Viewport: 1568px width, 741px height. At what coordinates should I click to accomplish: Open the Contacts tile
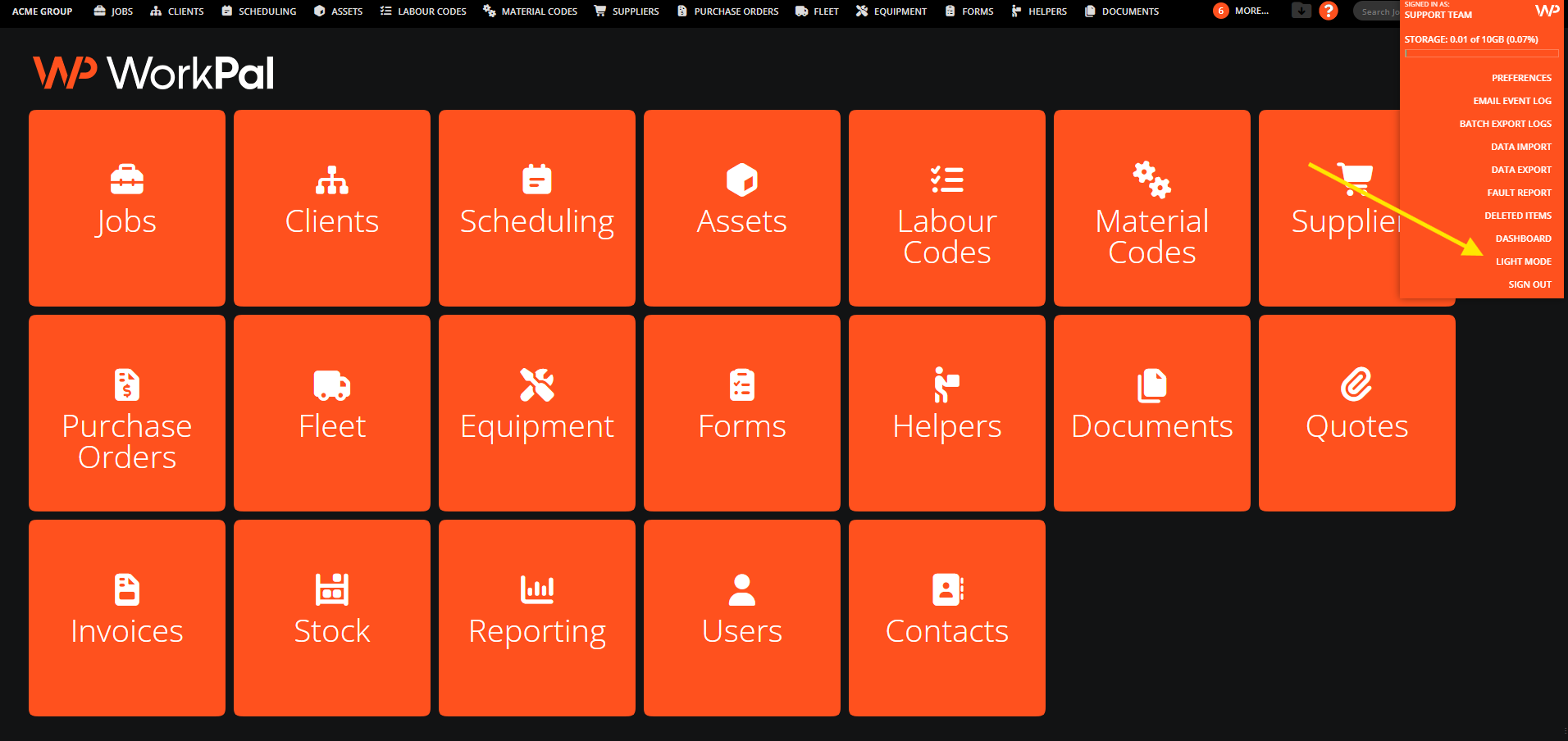pyautogui.click(x=947, y=618)
